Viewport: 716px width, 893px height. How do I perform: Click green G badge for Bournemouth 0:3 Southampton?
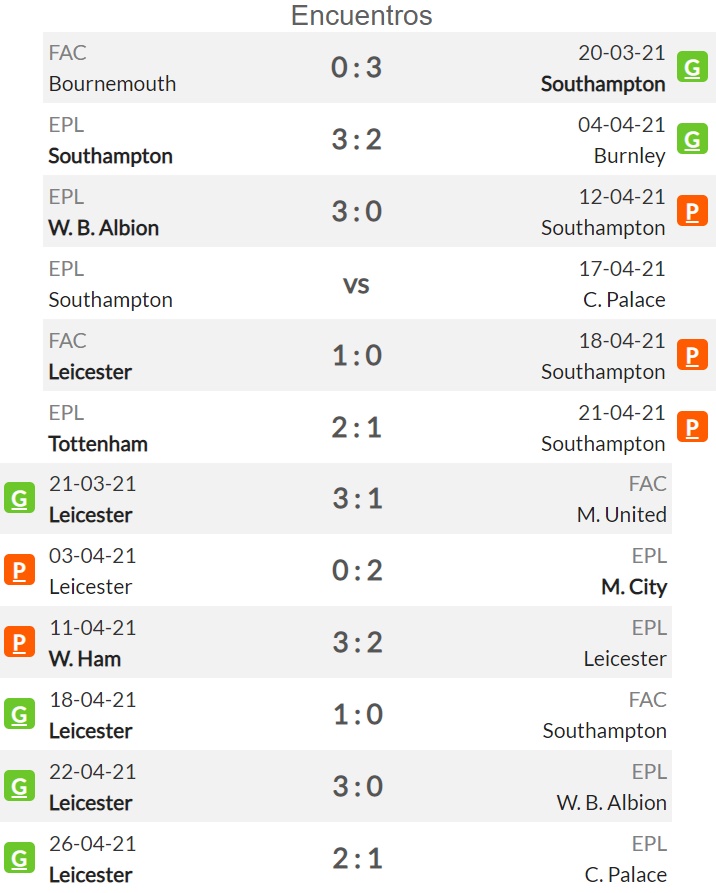[692, 67]
